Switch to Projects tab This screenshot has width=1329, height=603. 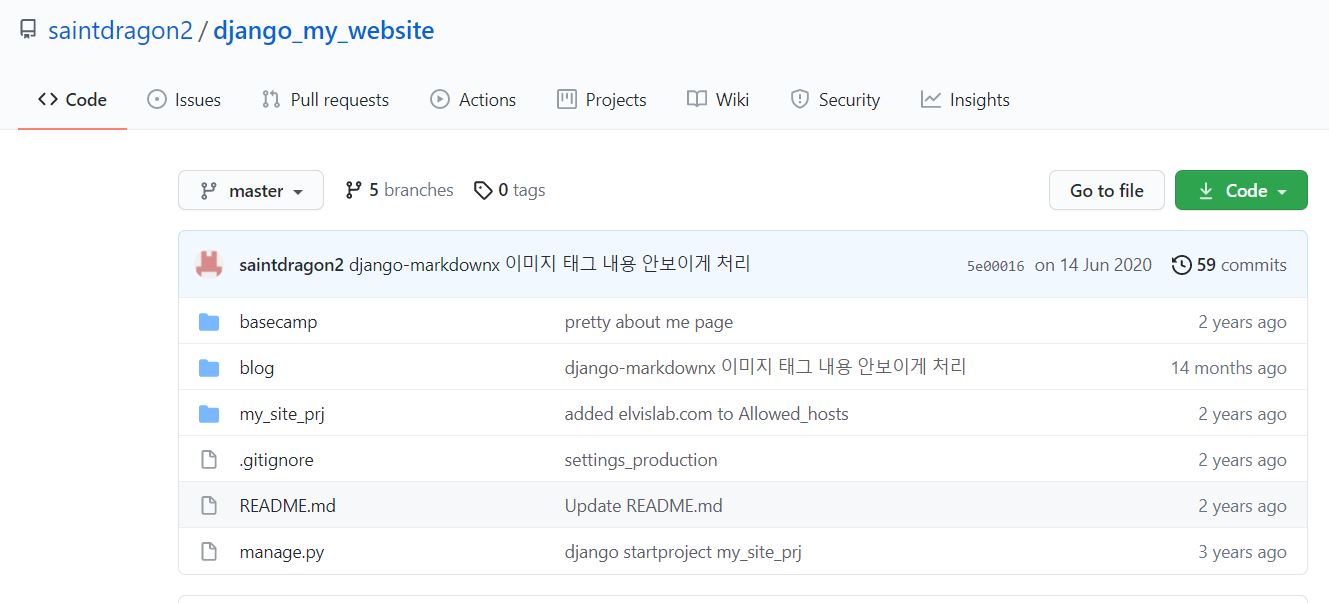[x=602, y=100]
